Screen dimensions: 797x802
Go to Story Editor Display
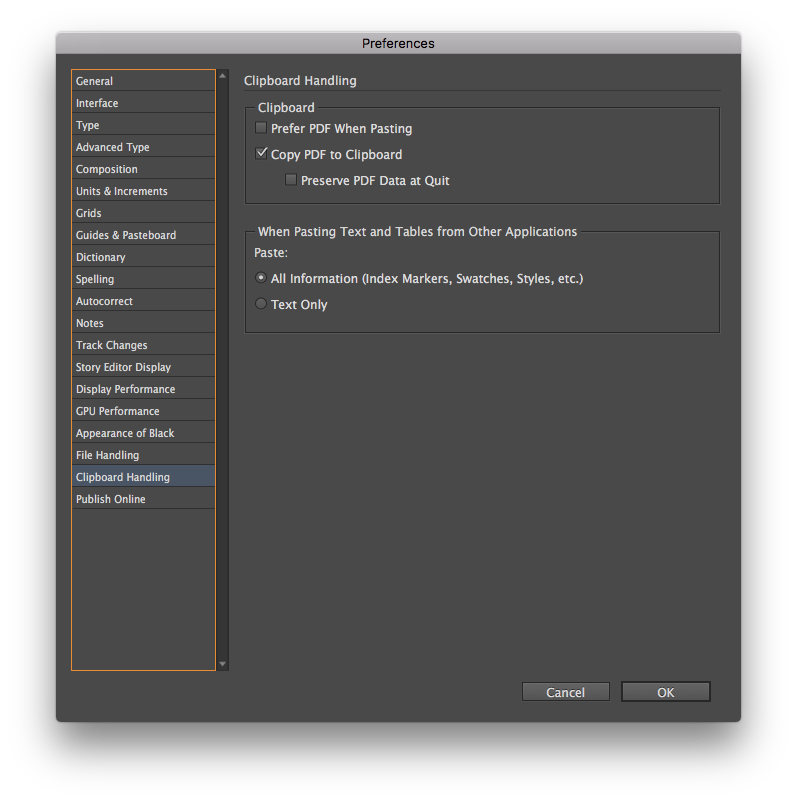coord(143,367)
